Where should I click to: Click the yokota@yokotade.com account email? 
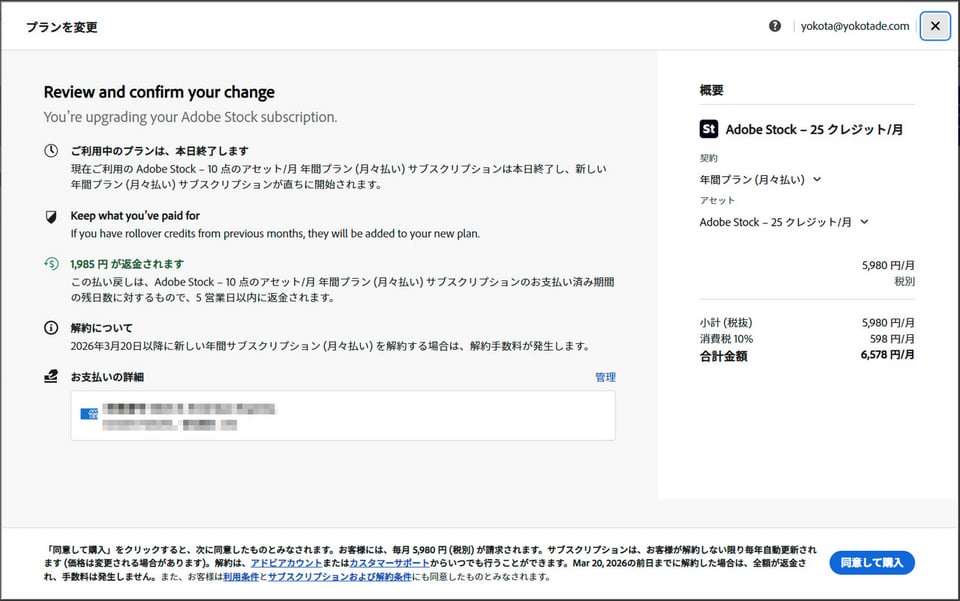click(x=855, y=26)
